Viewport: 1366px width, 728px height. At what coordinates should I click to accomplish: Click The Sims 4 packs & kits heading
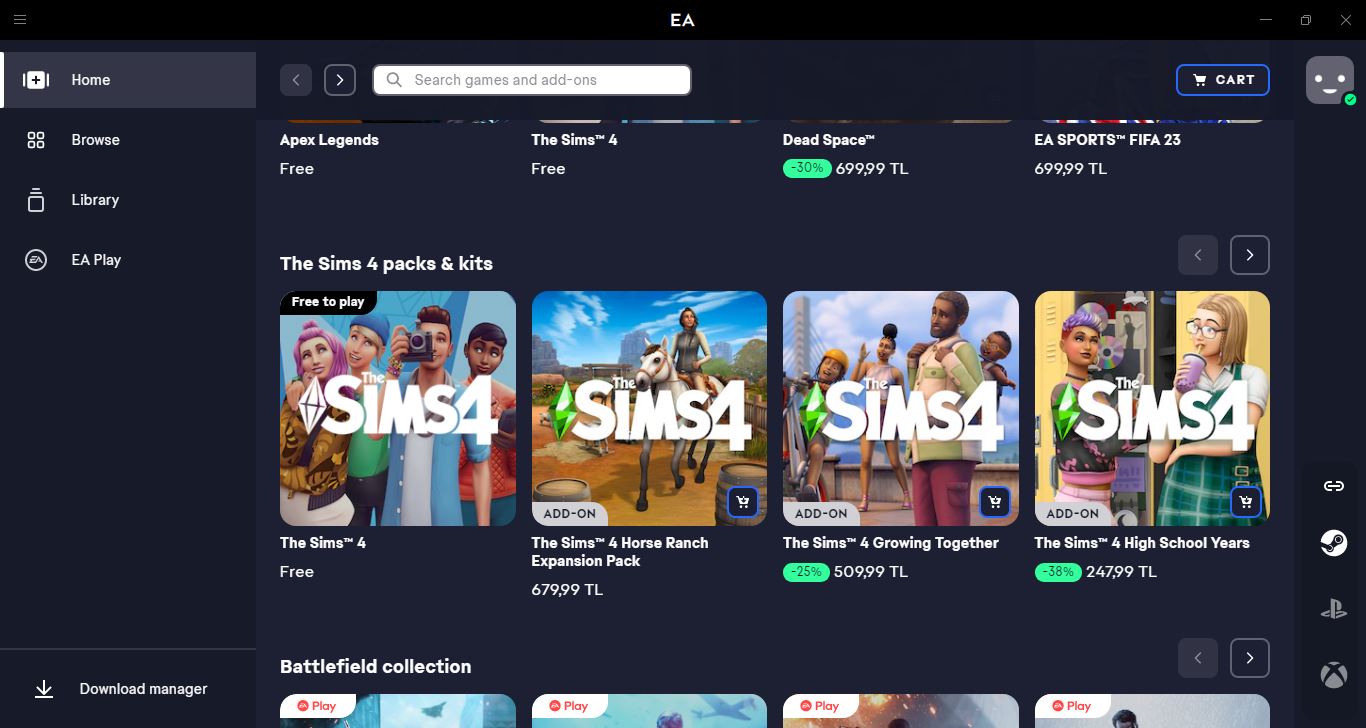(386, 264)
